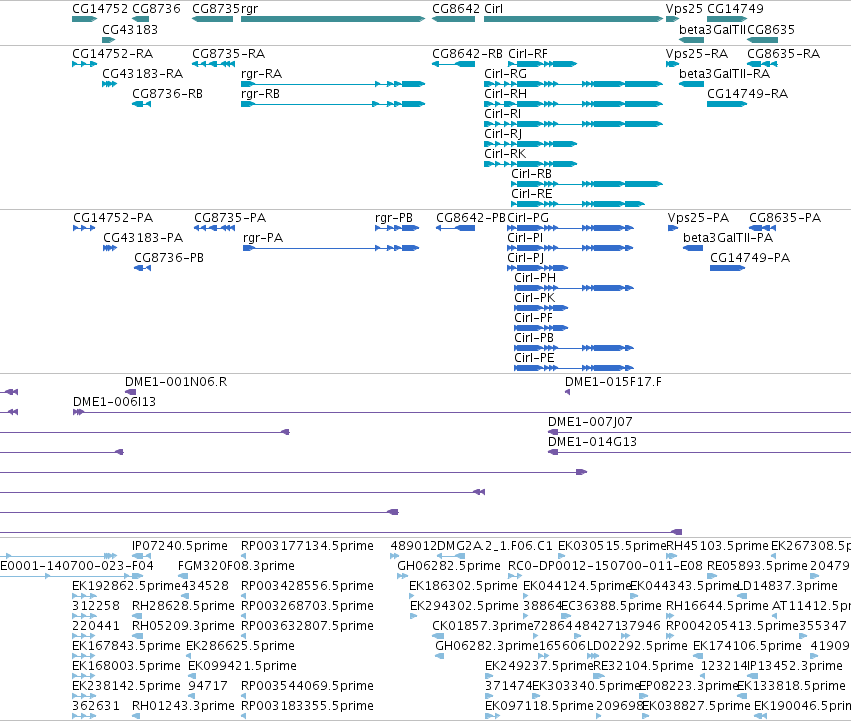Viewport: 851px width, 721px height.
Task: Click the beta3GalTII-PA protein label
Action: coord(728,238)
